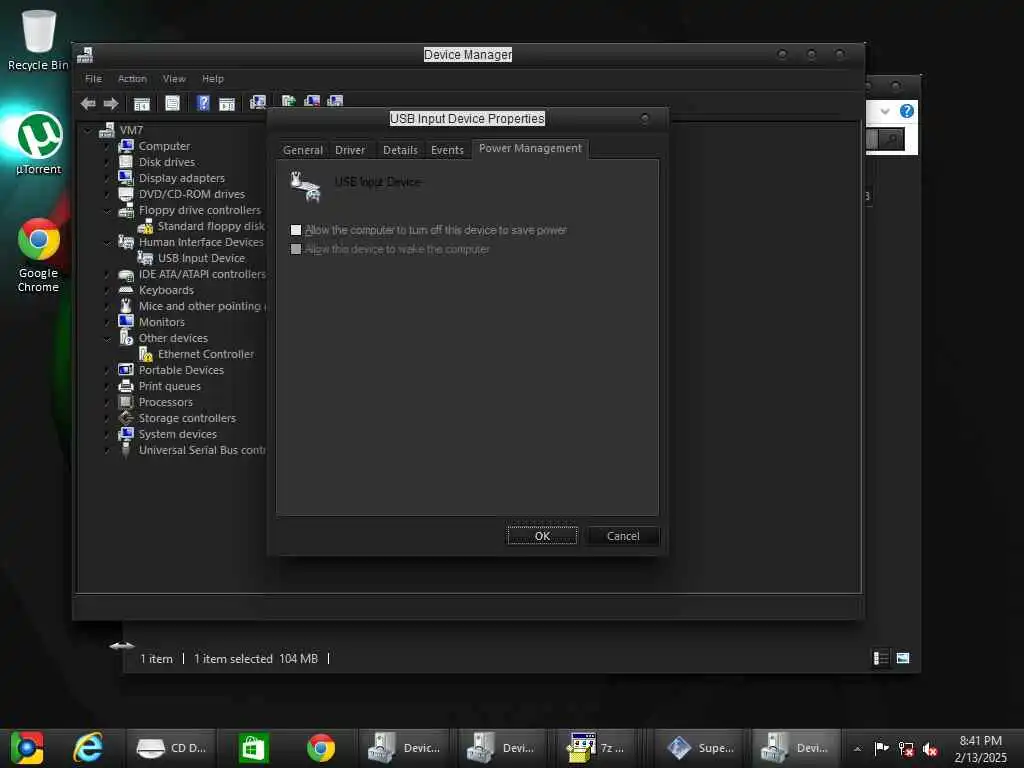
Task: Expand the Display adapters category
Action: pos(107,178)
